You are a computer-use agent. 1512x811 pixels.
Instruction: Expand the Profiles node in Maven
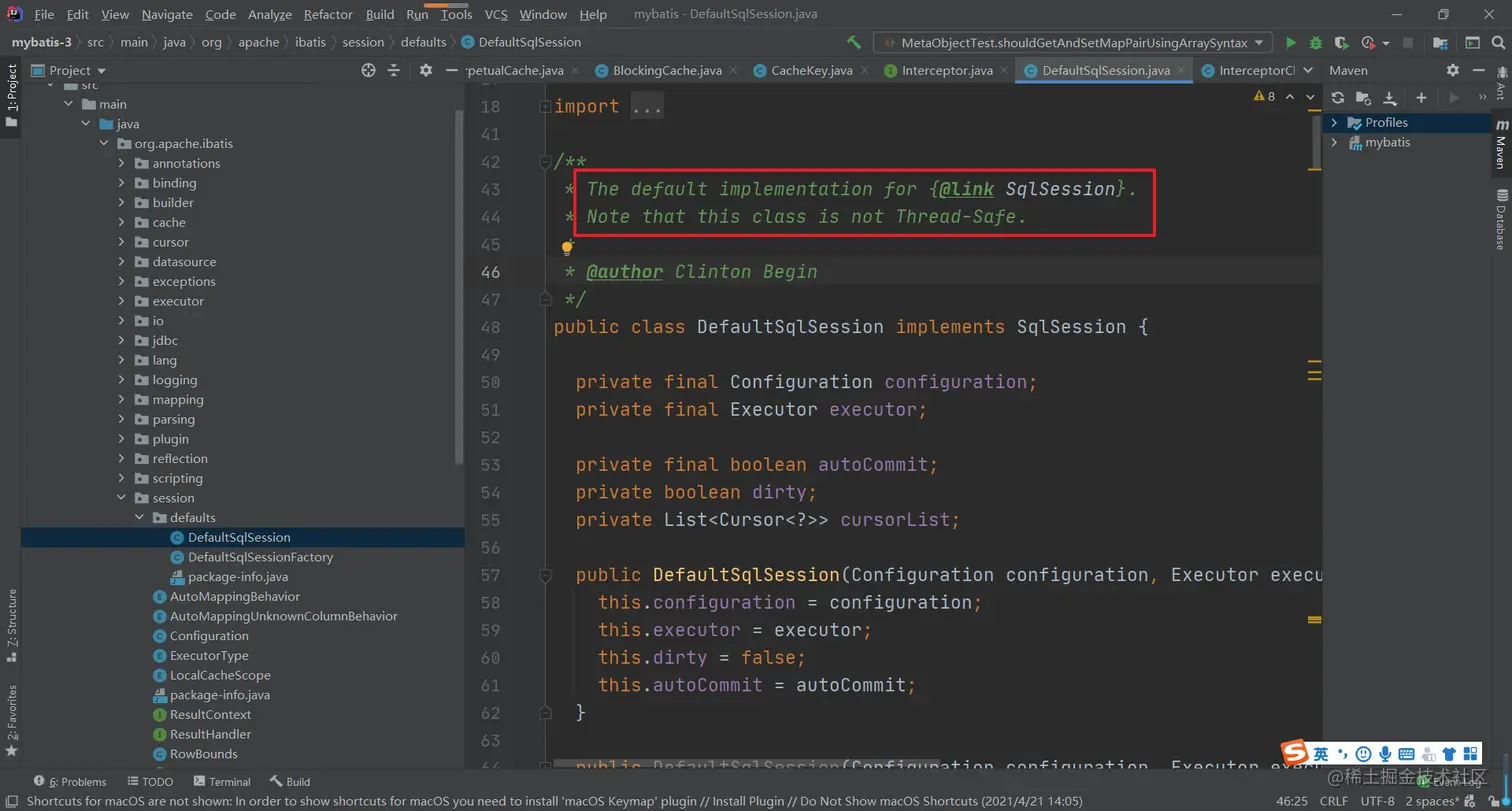tap(1334, 123)
